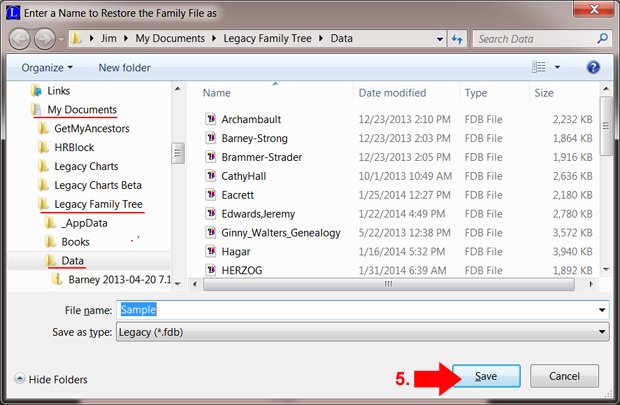This screenshot has height=405, width=620.
Task: Click the HRBlock folder icon
Action: coord(43,148)
